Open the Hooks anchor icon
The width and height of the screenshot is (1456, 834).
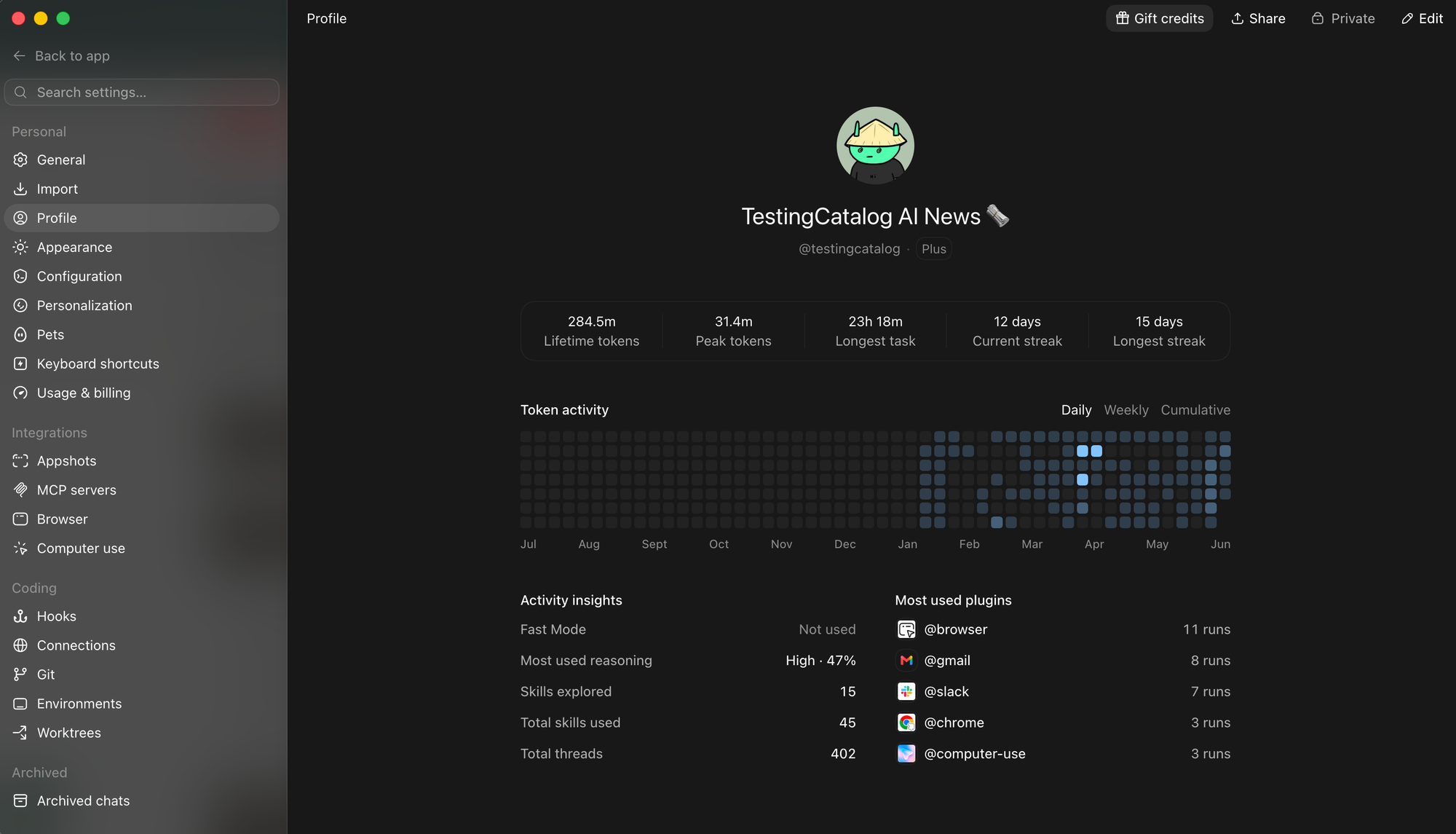coord(20,616)
